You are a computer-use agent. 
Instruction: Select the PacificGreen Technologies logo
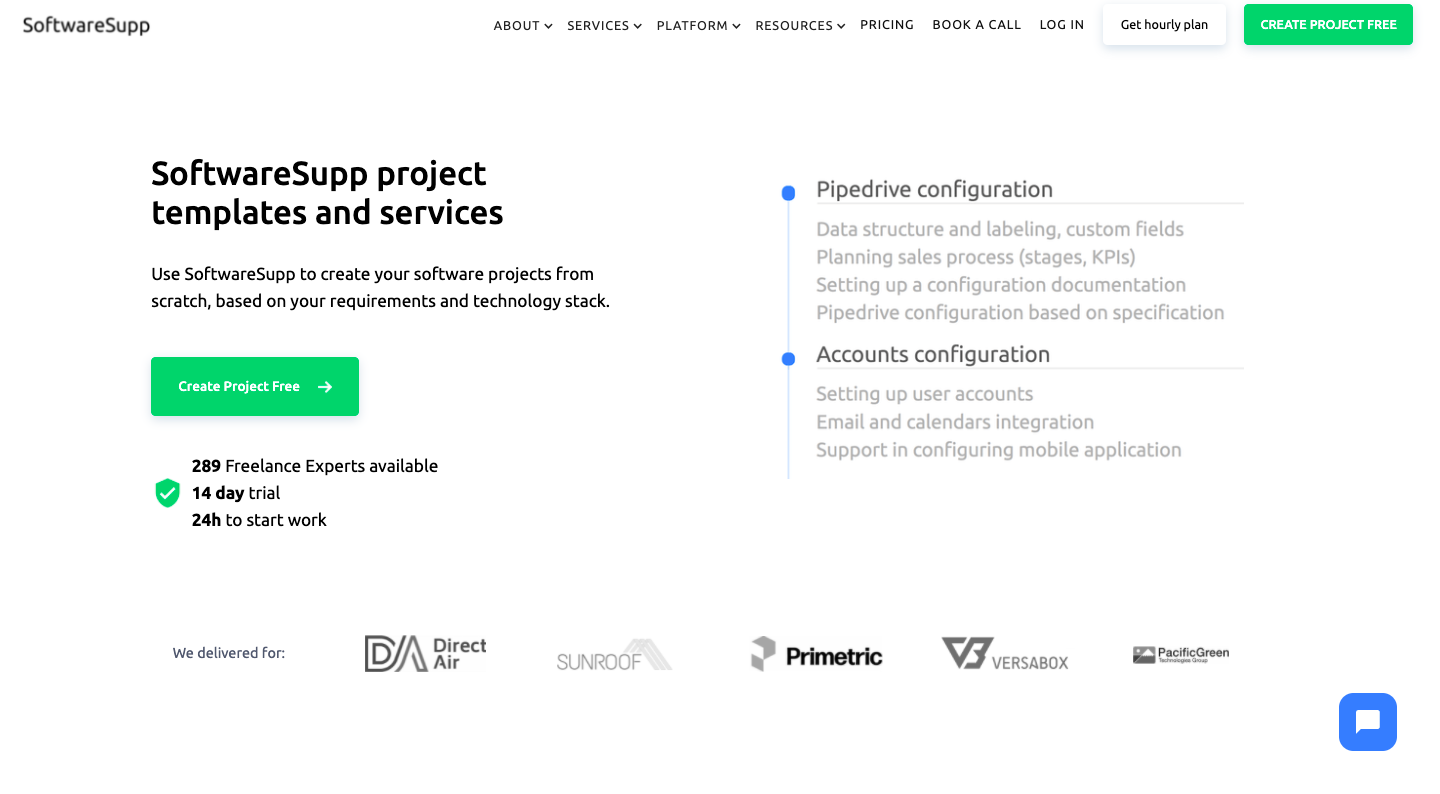(1181, 653)
